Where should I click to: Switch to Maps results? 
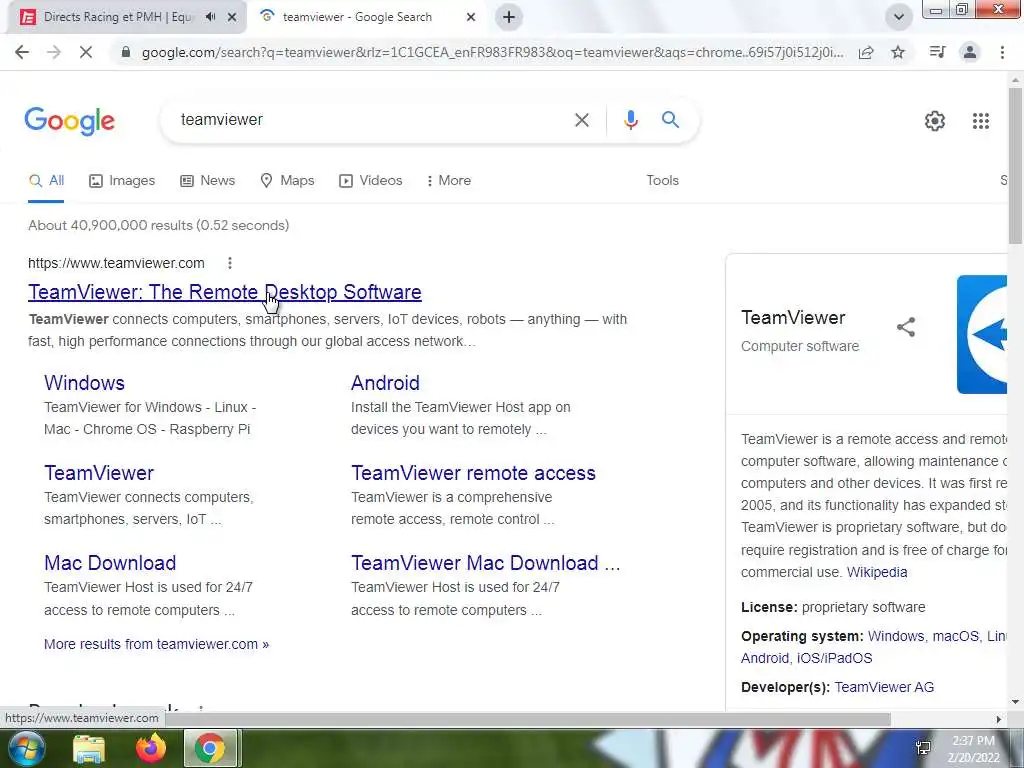(x=287, y=181)
